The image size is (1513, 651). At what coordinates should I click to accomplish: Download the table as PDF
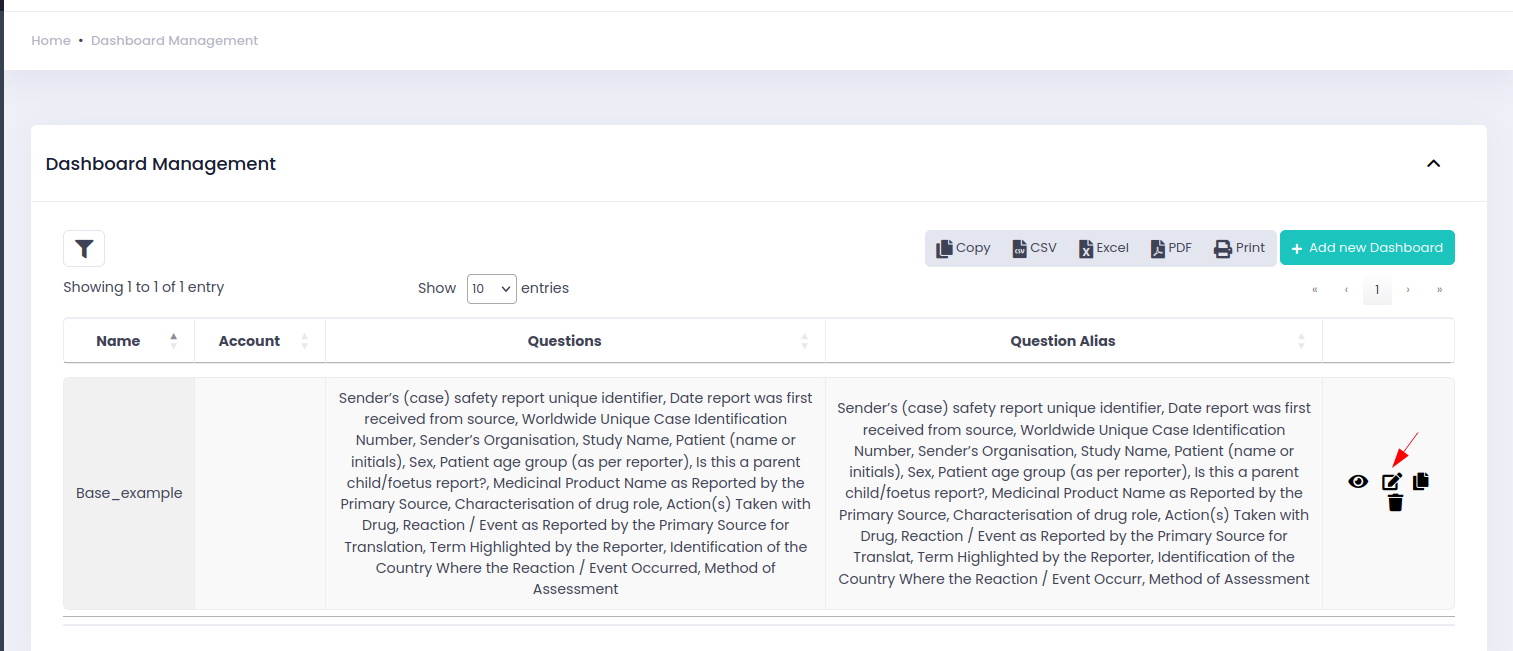(1171, 248)
